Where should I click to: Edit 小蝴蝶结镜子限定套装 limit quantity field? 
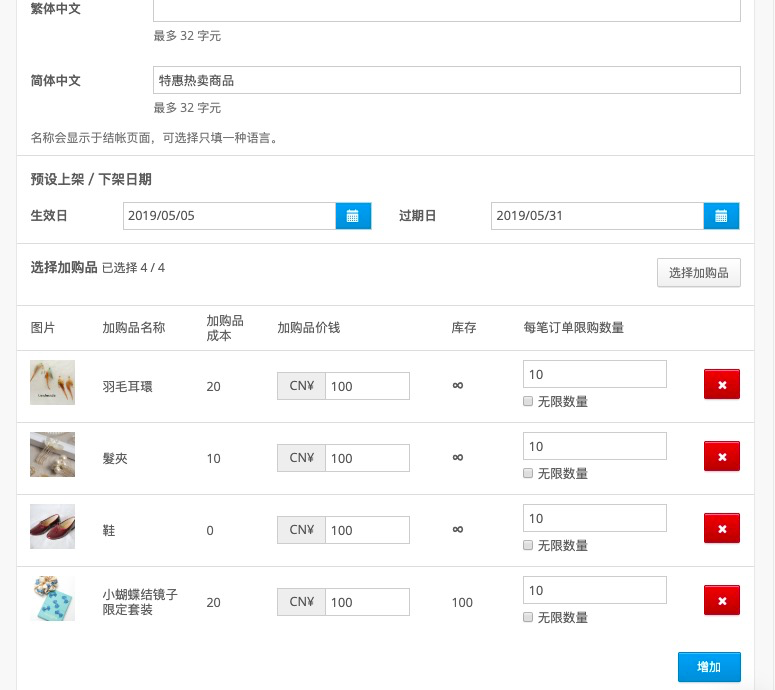(595, 590)
